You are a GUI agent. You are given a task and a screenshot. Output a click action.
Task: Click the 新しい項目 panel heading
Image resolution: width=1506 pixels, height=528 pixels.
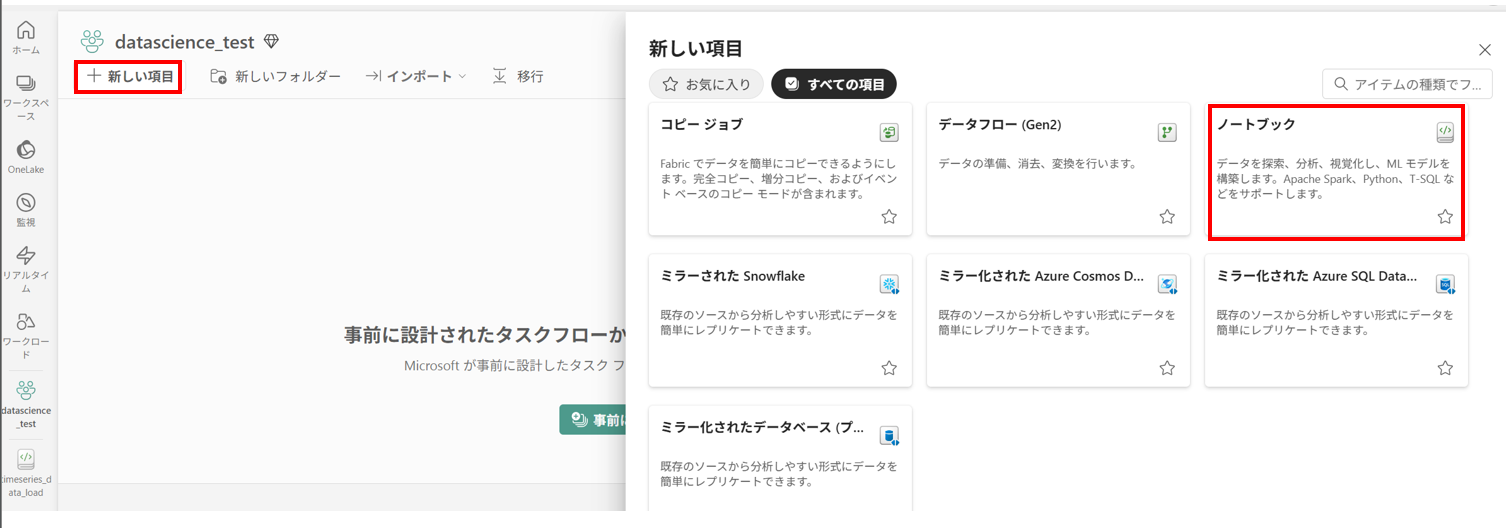point(696,48)
